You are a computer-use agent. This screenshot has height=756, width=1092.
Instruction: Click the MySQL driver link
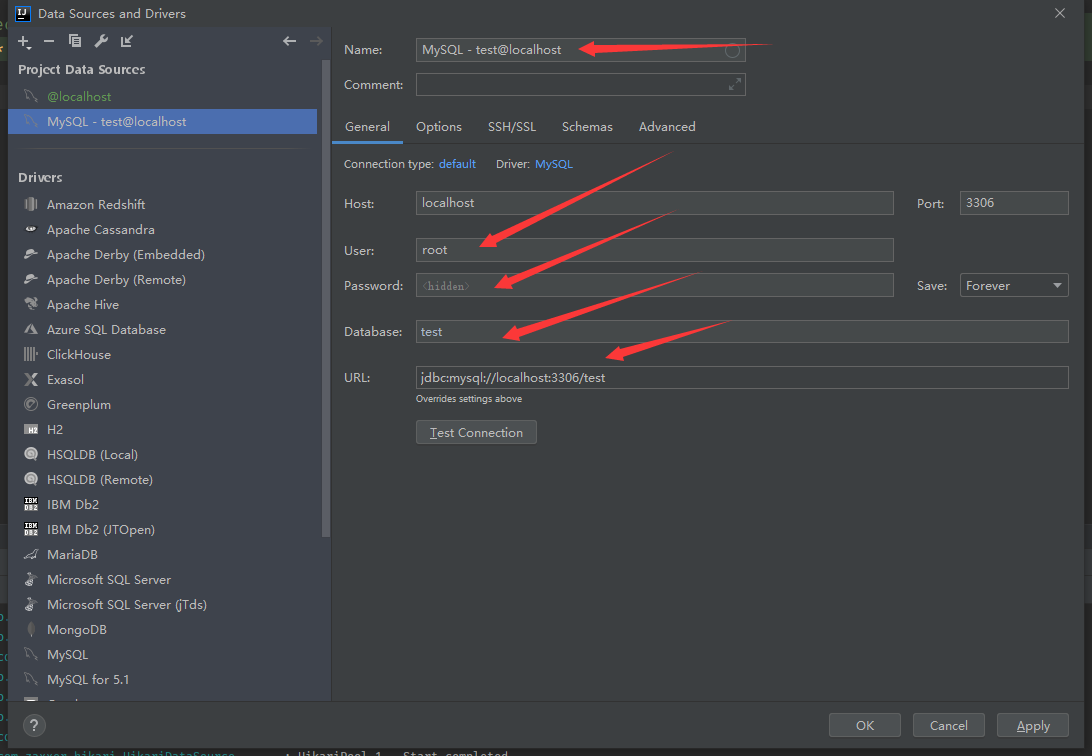click(x=554, y=164)
